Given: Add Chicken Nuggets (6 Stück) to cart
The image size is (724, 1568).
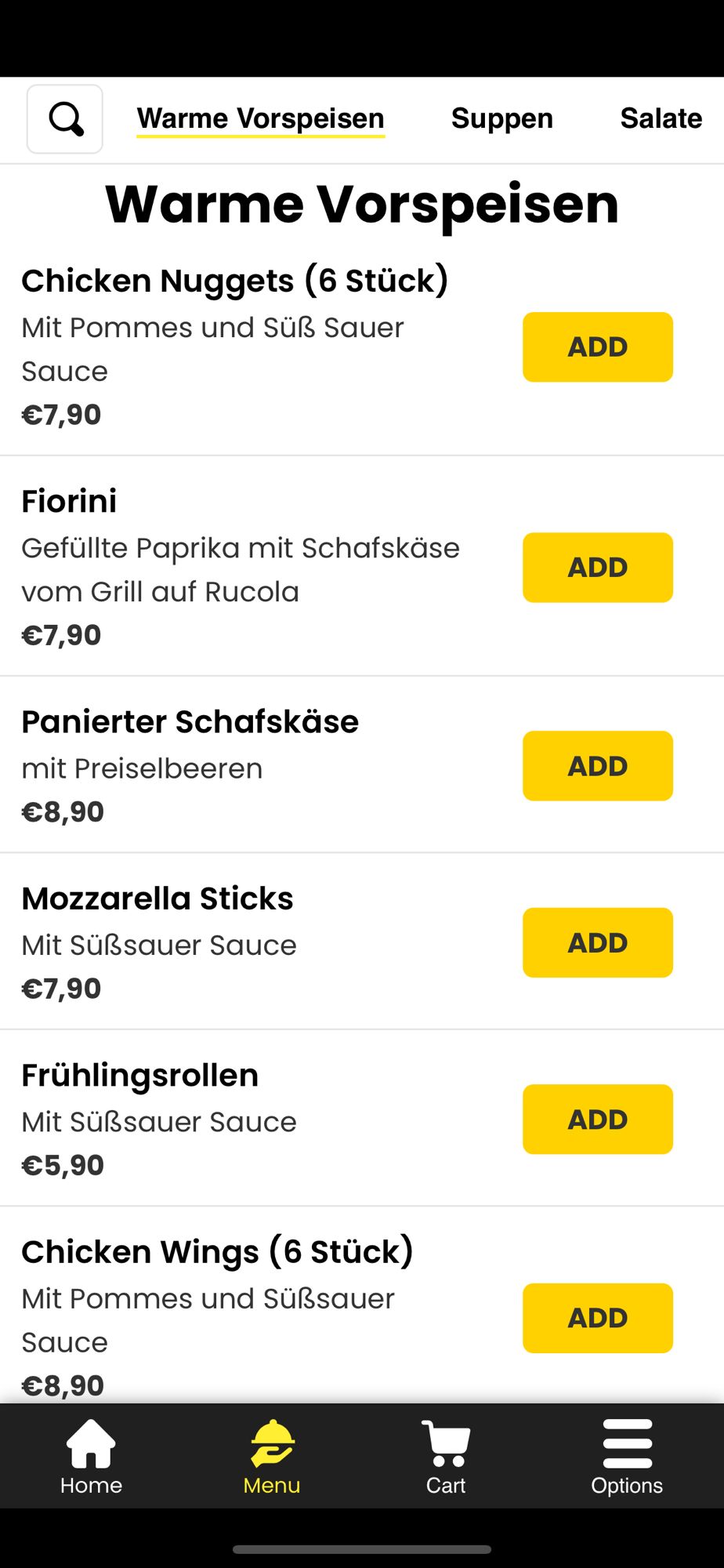Looking at the screenshot, I should [x=598, y=347].
